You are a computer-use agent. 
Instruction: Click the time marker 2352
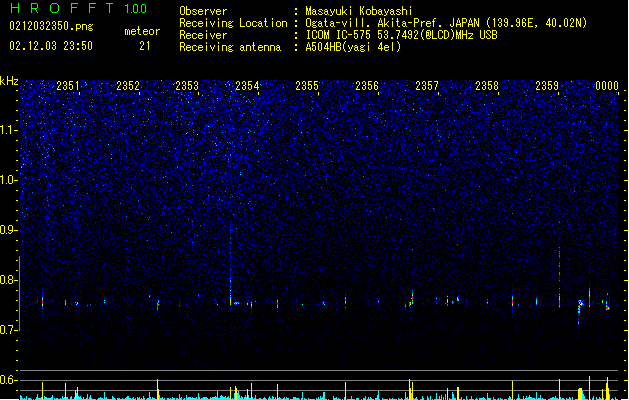pyautogui.click(x=128, y=86)
